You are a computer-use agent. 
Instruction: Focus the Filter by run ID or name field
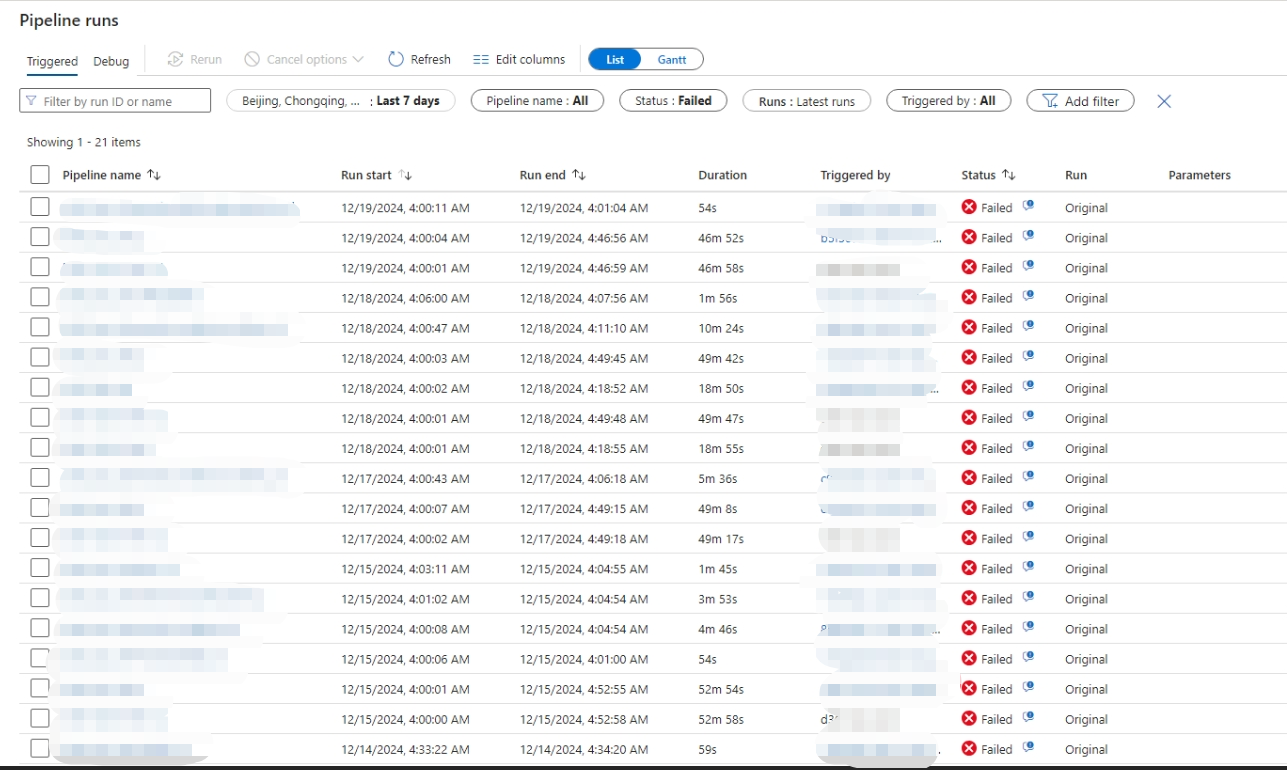pos(115,101)
